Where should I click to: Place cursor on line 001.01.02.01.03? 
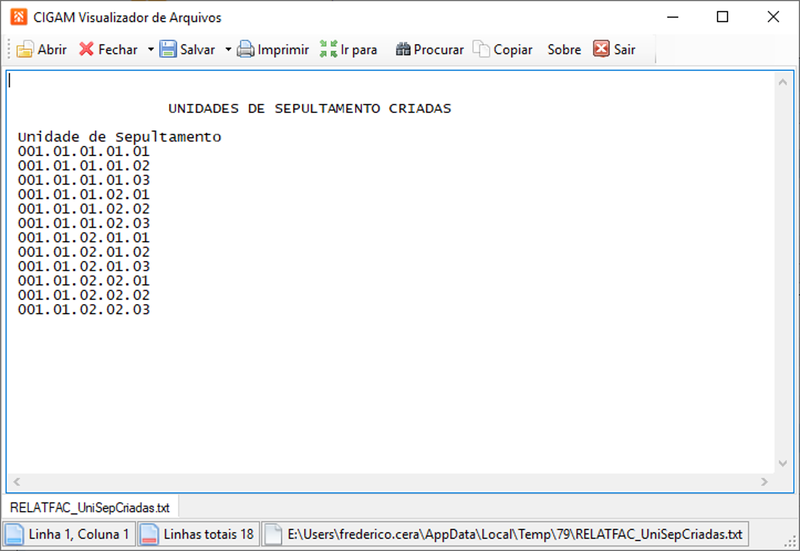point(84,266)
